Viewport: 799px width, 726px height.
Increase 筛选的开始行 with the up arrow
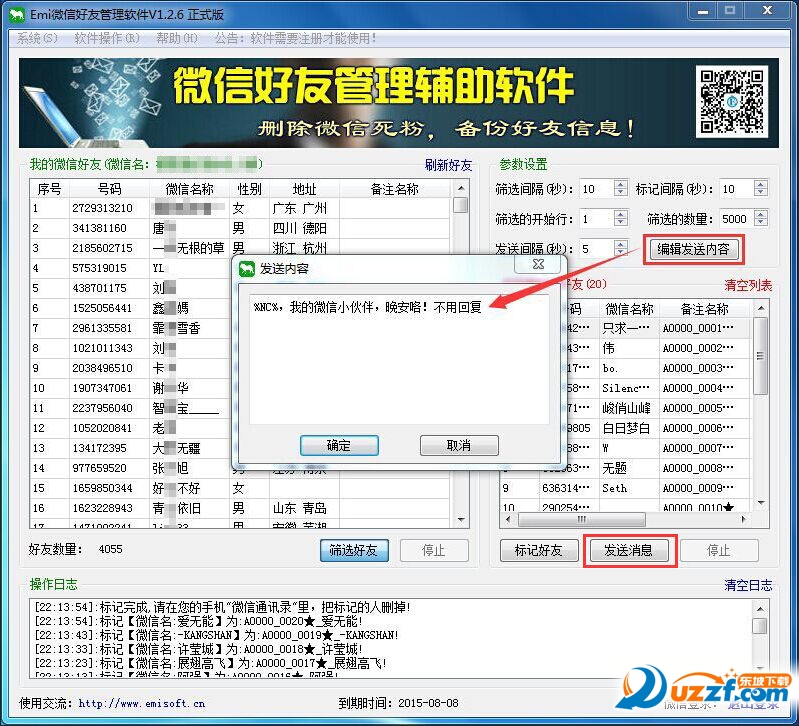pyautogui.click(x=621, y=214)
